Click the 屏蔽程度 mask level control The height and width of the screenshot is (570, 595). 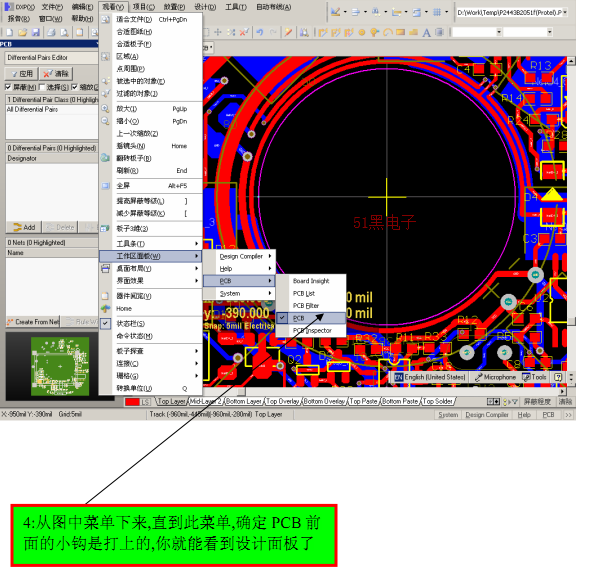coord(537,402)
